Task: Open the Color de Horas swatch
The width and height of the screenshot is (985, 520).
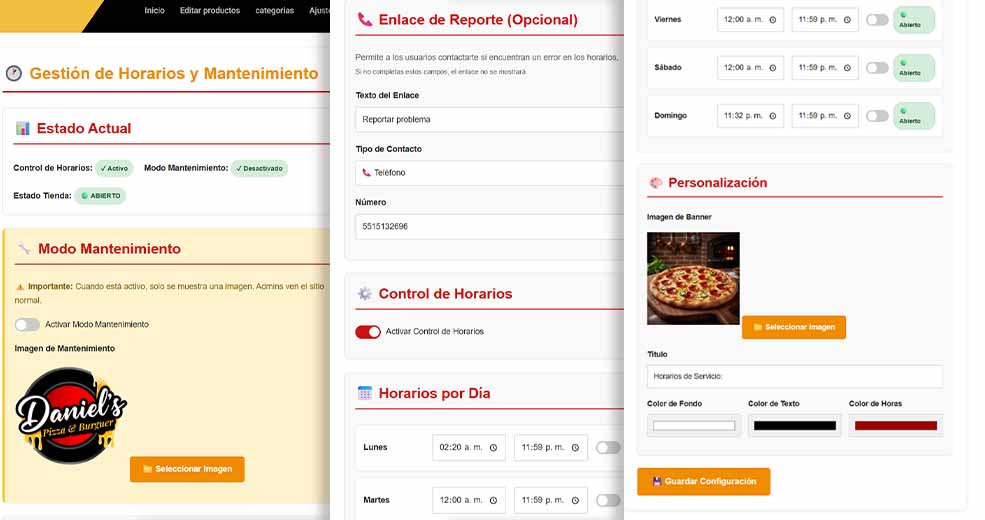Action: coord(895,426)
